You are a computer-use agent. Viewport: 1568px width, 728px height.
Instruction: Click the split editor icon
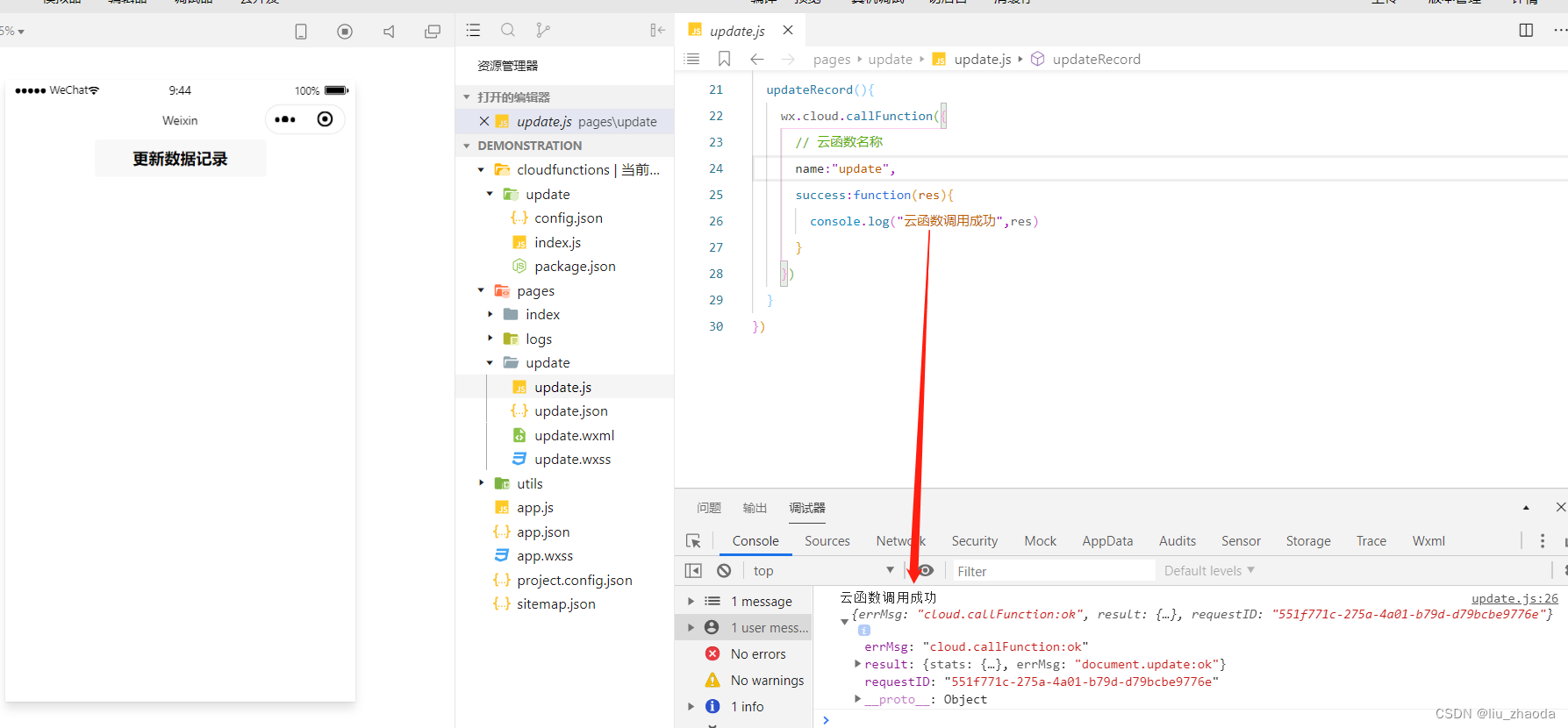pyautogui.click(x=1526, y=30)
